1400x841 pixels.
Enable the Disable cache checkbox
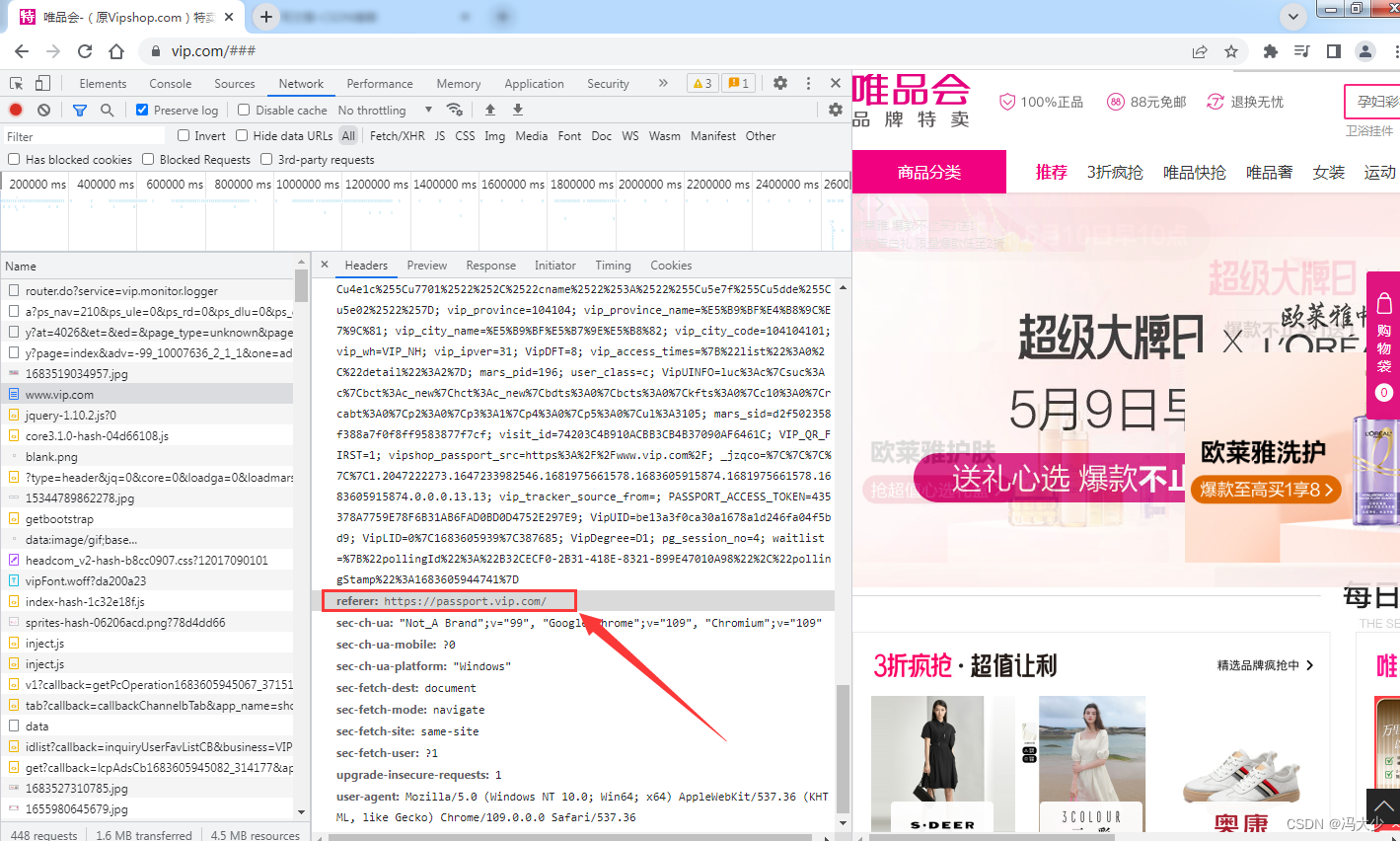244,110
